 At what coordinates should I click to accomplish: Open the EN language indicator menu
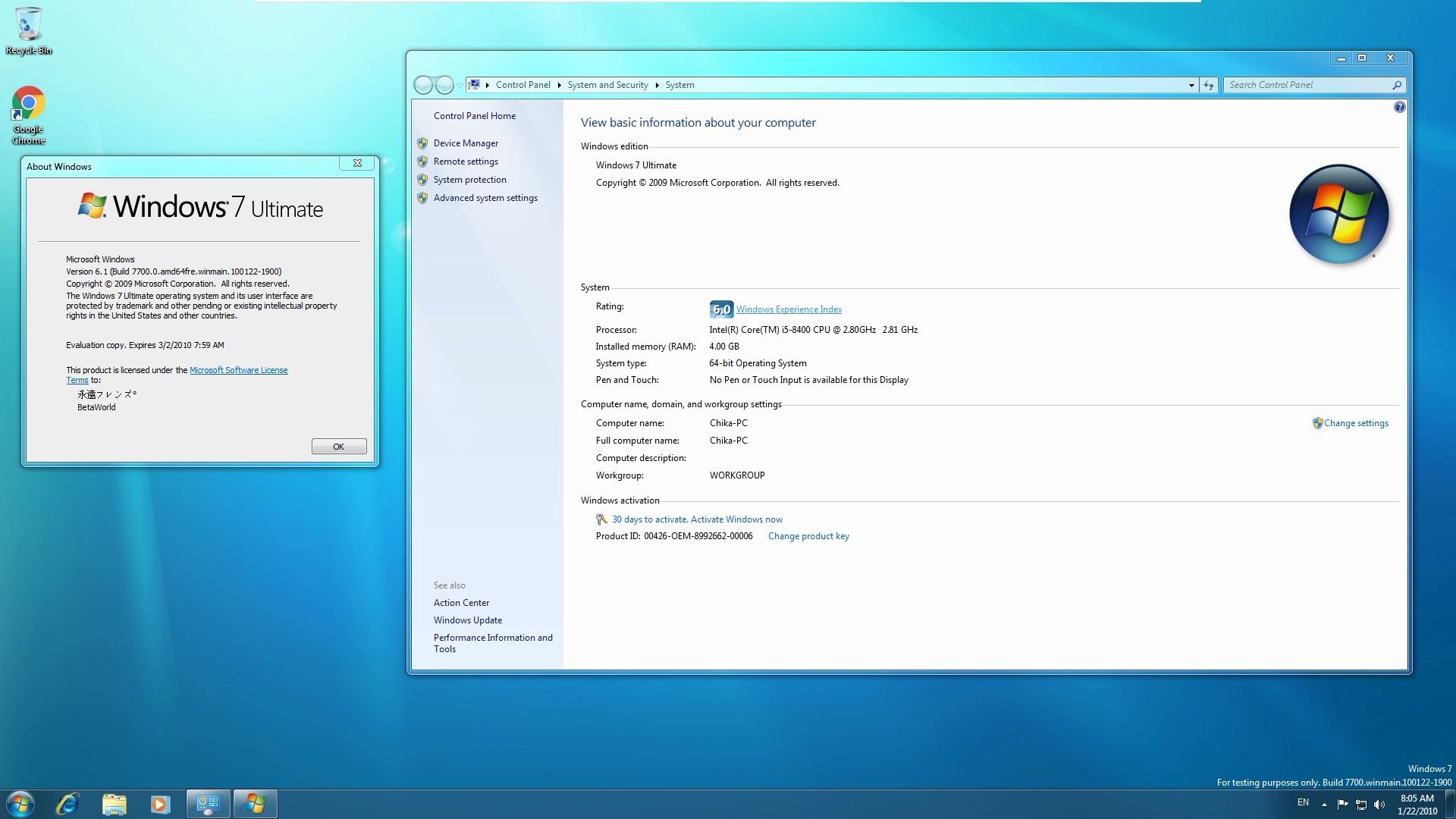(x=1303, y=802)
